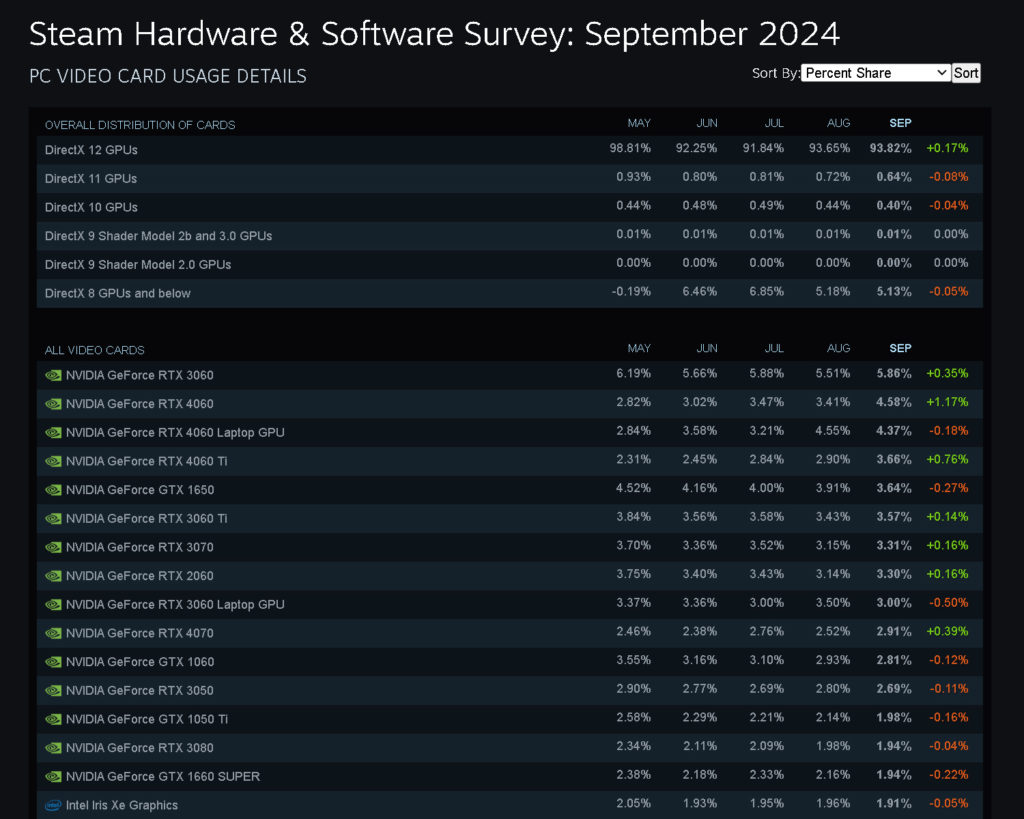Click NVIDIA icon next to GTX 1050 Ti
This screenshot has height=819, width=1024.
click(54, 720)
